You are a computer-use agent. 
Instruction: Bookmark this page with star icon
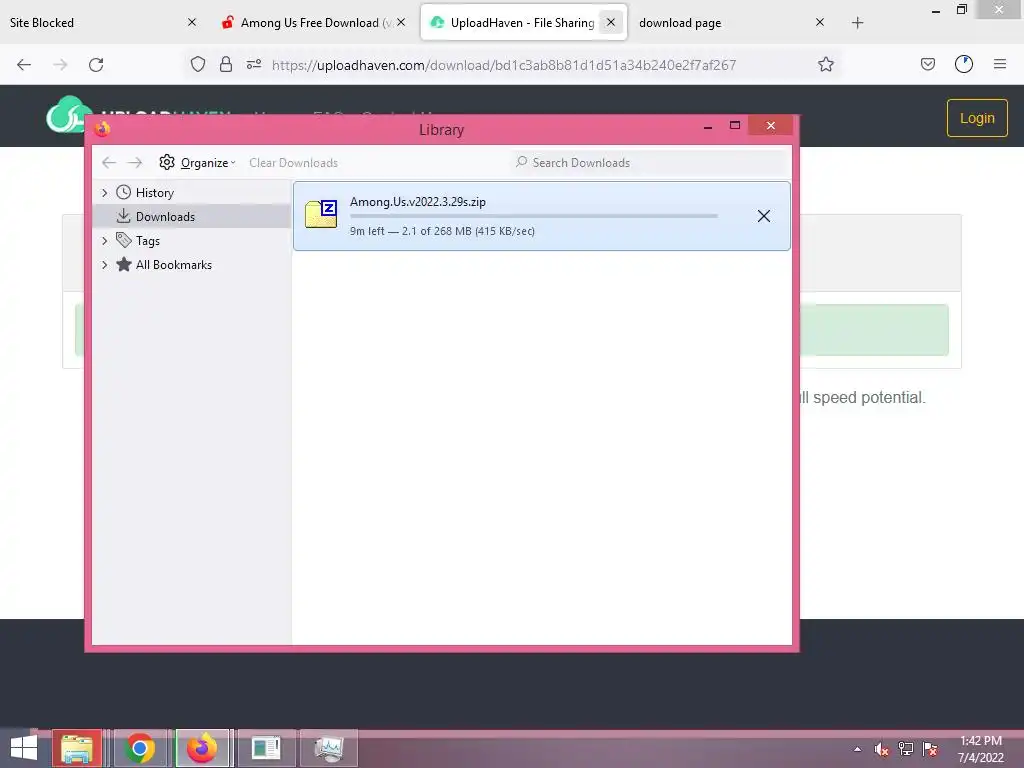point(825,64)
